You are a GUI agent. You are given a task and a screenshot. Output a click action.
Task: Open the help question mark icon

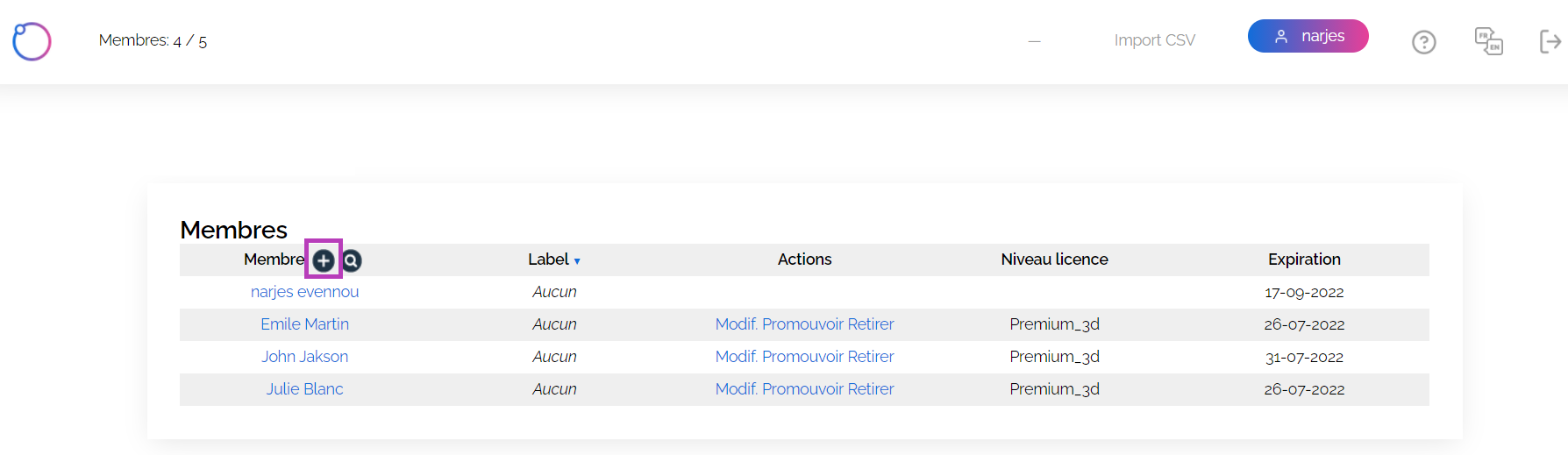point(1424,42)
